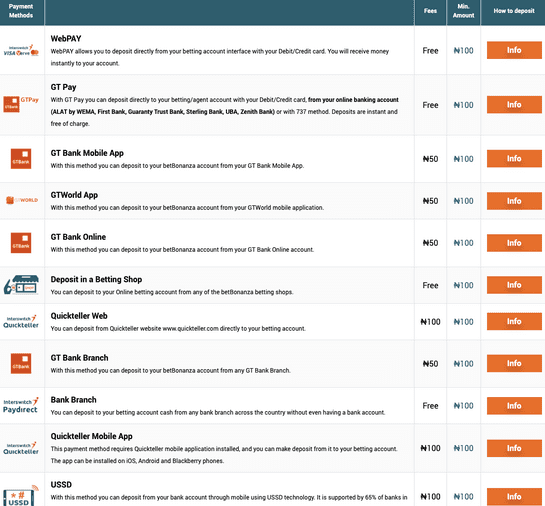This screenshot has width=545, height=506.
Task: Select the Bank Branch title
Action: 73,400
